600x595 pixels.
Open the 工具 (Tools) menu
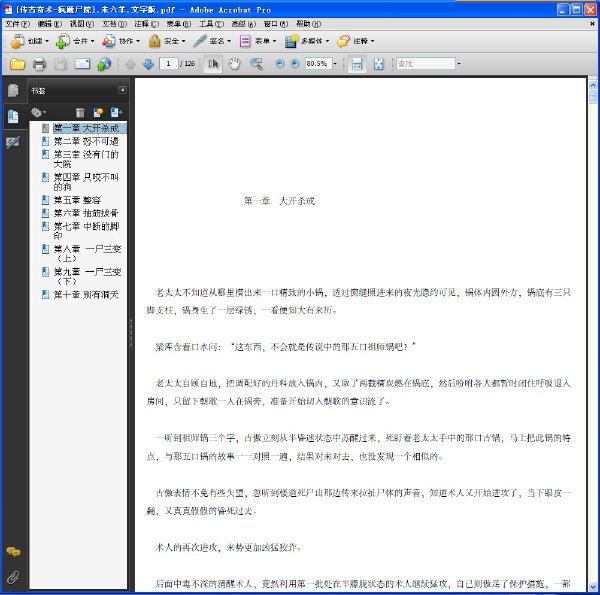pyautogui.click(x=211, y=24)
